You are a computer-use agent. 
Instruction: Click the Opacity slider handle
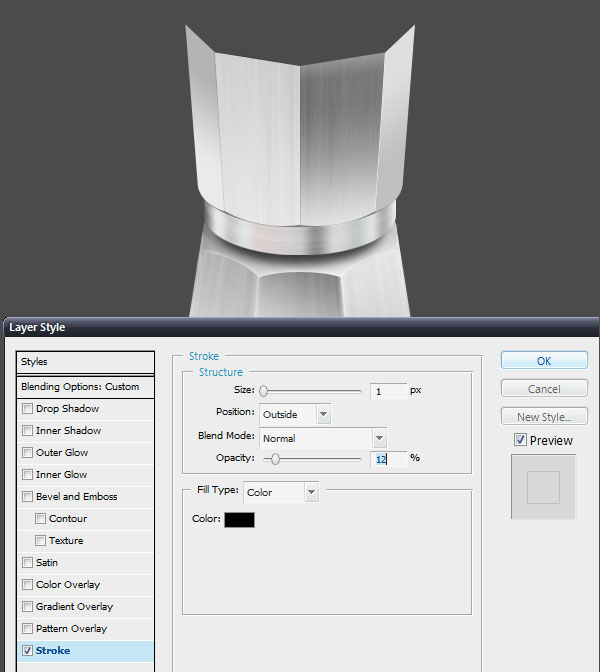[x=276, y=459]
